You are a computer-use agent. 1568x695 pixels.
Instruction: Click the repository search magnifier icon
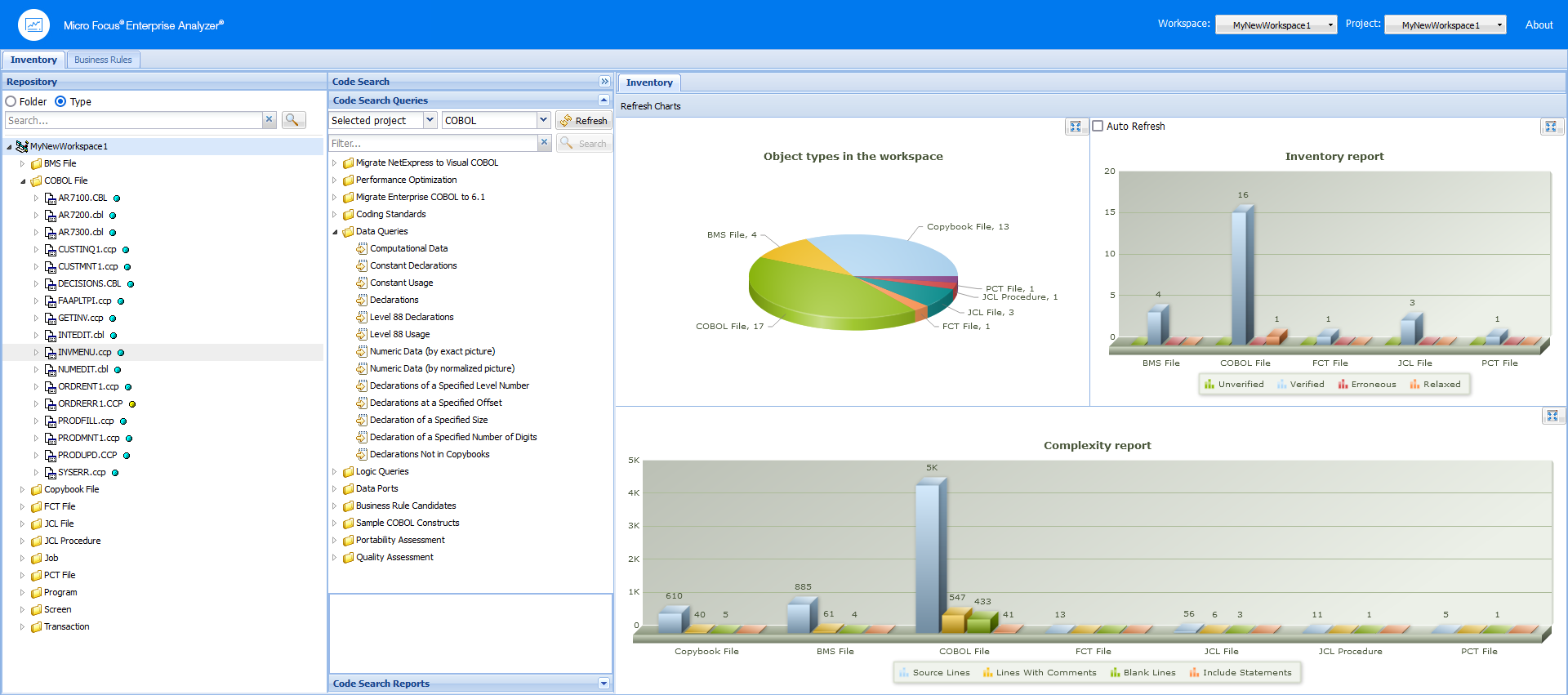click(x=292, y=120)
